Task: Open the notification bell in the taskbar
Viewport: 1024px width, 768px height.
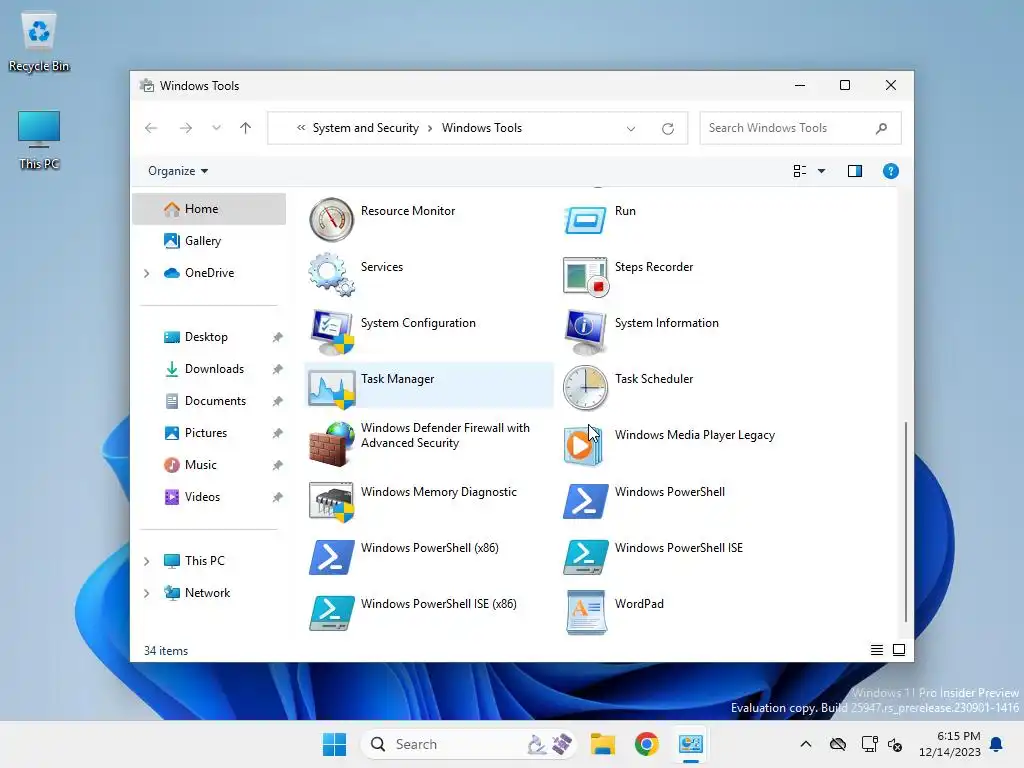Action: tap(996, 744)
